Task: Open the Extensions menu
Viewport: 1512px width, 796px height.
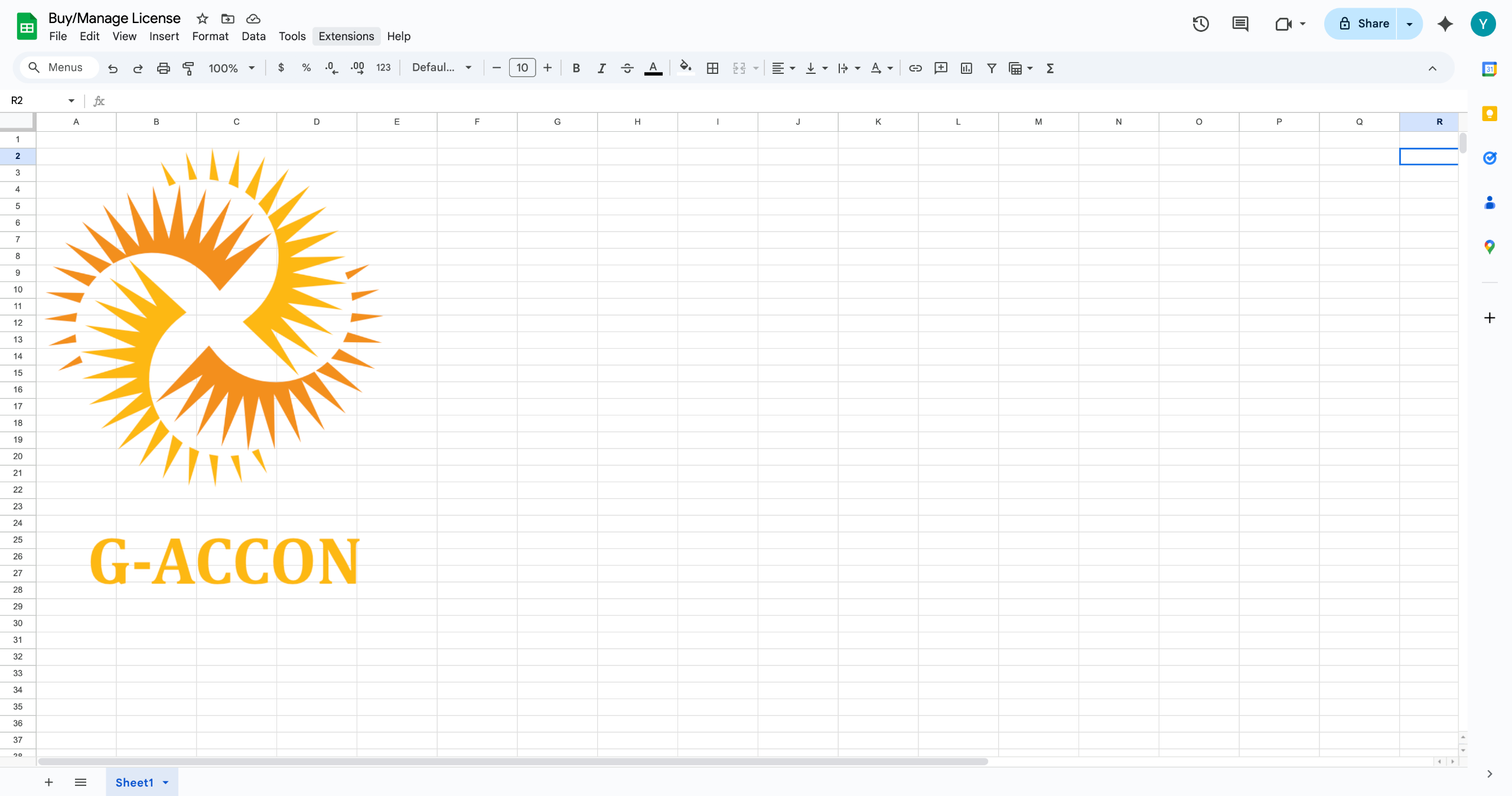Action: 346,36
